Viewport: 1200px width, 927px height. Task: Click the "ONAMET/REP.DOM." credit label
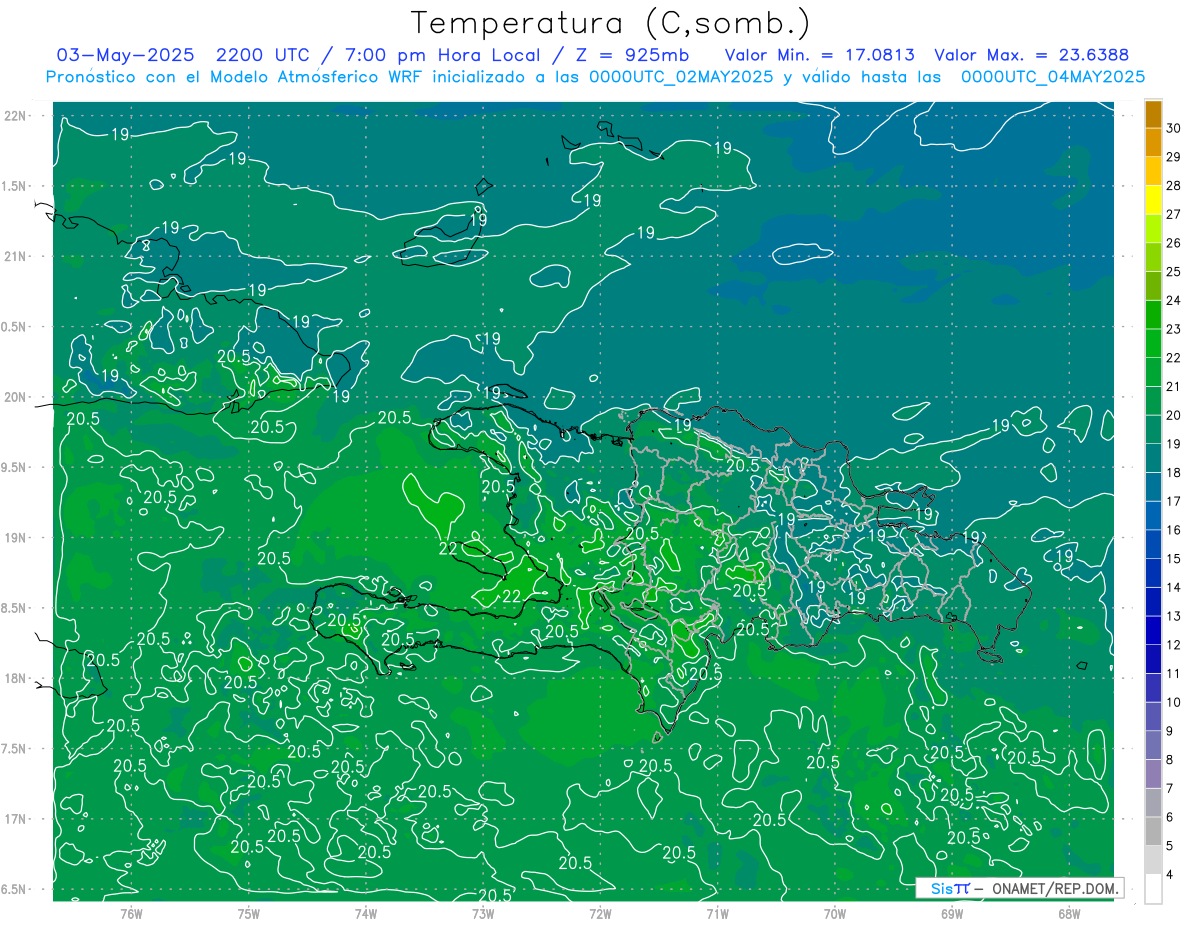click(1054, 888)
